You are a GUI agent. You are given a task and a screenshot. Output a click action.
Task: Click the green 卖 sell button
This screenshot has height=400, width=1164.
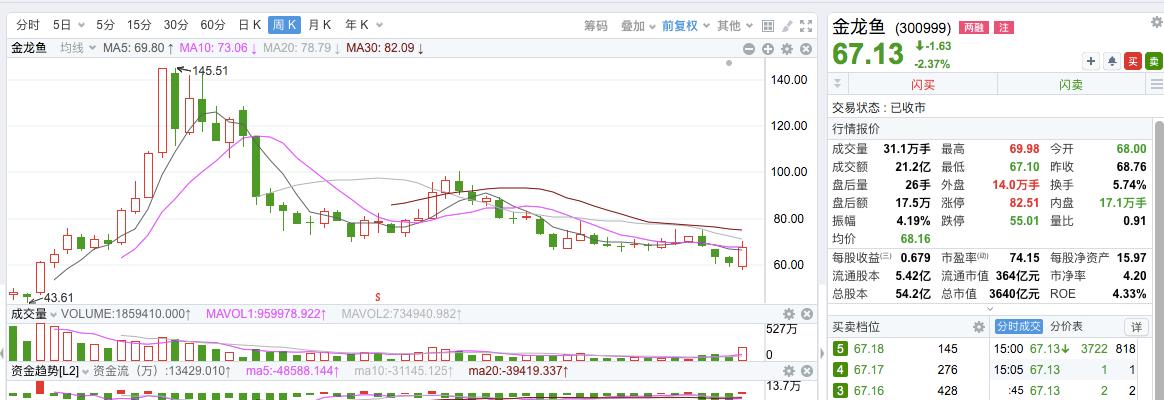coord(1154,61)
